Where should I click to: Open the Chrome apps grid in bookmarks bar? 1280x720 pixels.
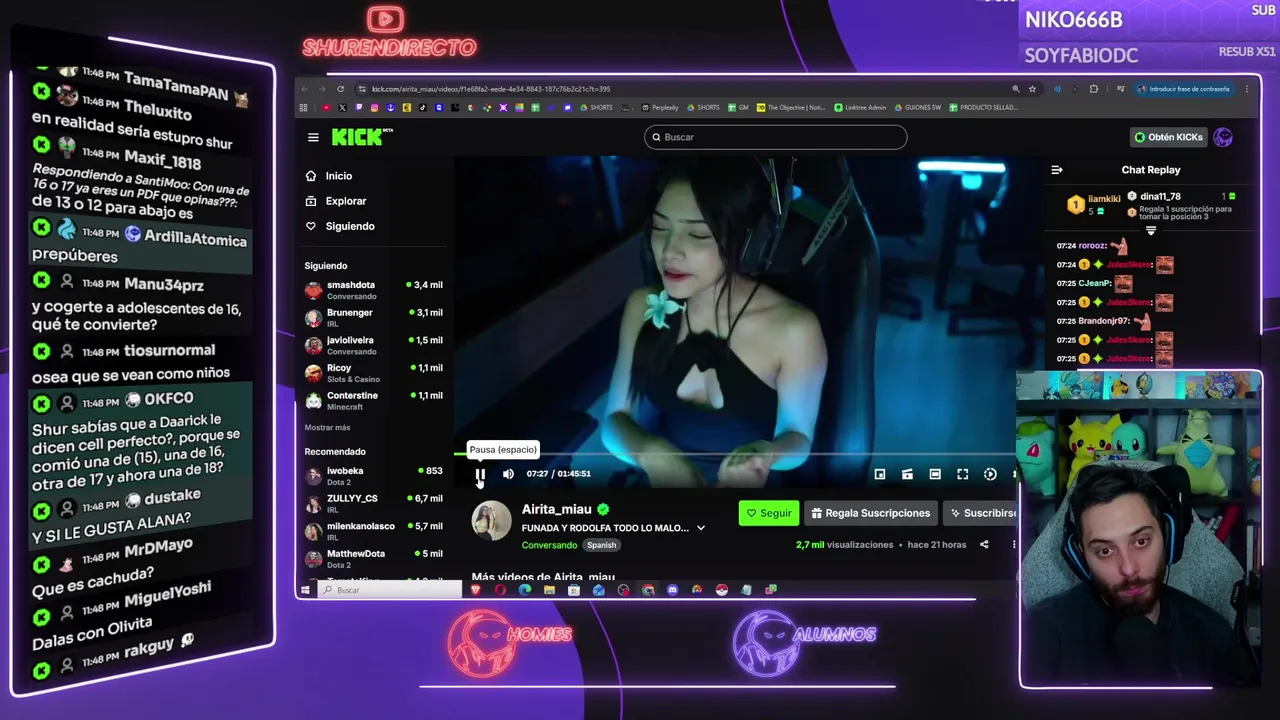click(x=304, y=107)
